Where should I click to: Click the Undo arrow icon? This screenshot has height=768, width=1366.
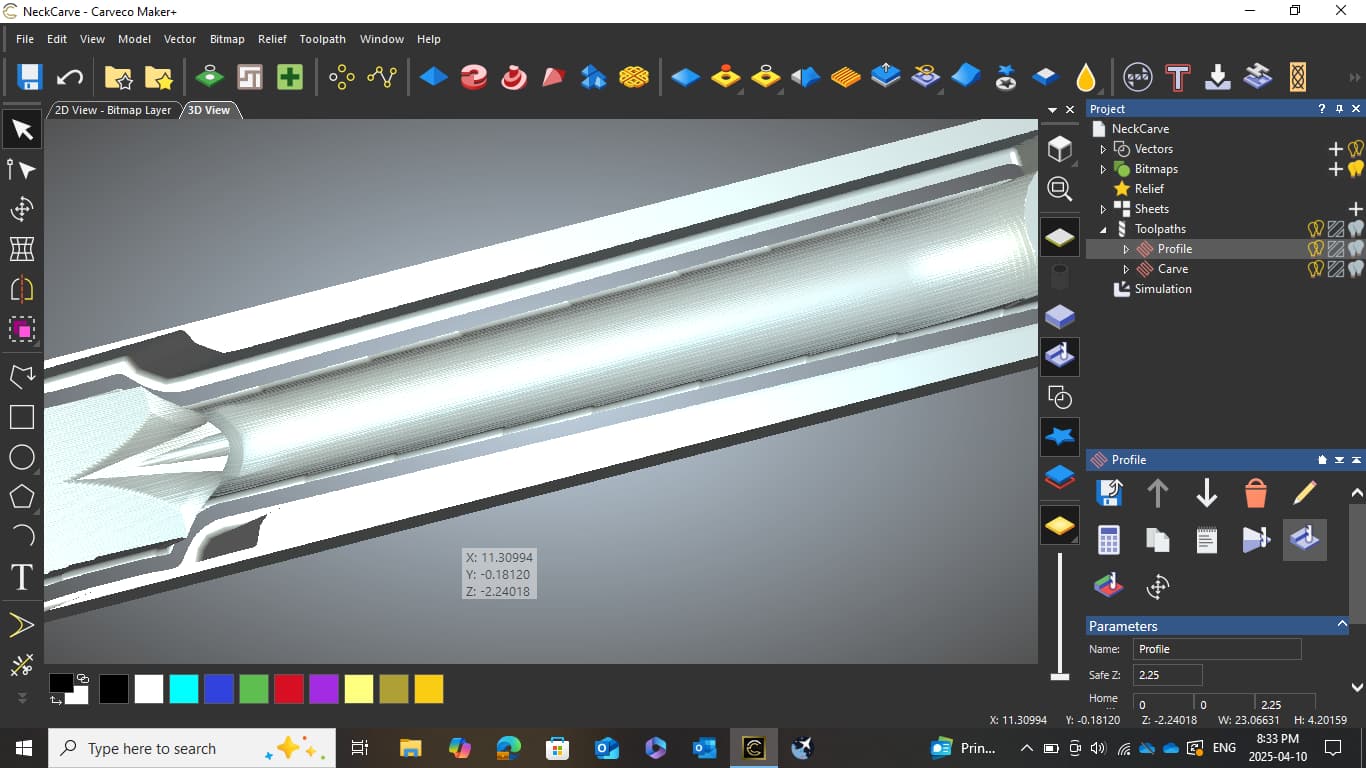[x=69, y=77]
